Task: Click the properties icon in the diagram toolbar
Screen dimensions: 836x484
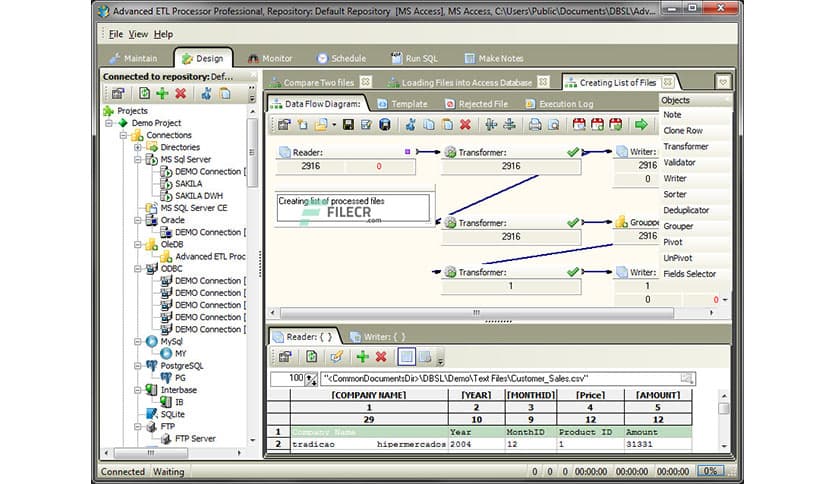Action: coord(284,125)
